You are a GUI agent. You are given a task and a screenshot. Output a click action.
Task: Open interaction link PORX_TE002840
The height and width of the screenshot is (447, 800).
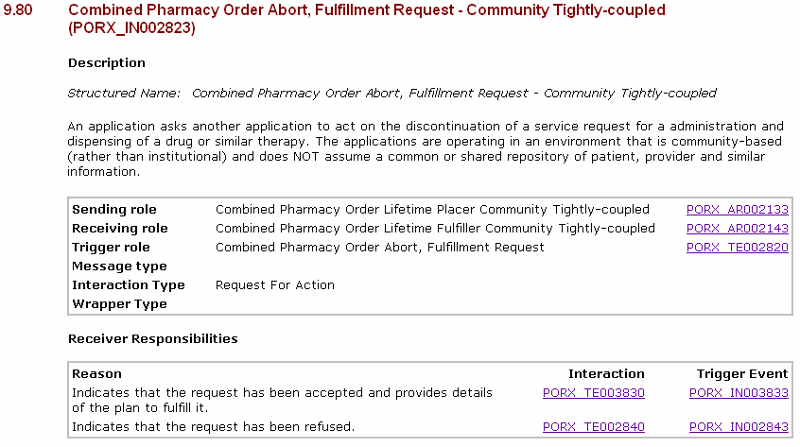click(593, 427)
